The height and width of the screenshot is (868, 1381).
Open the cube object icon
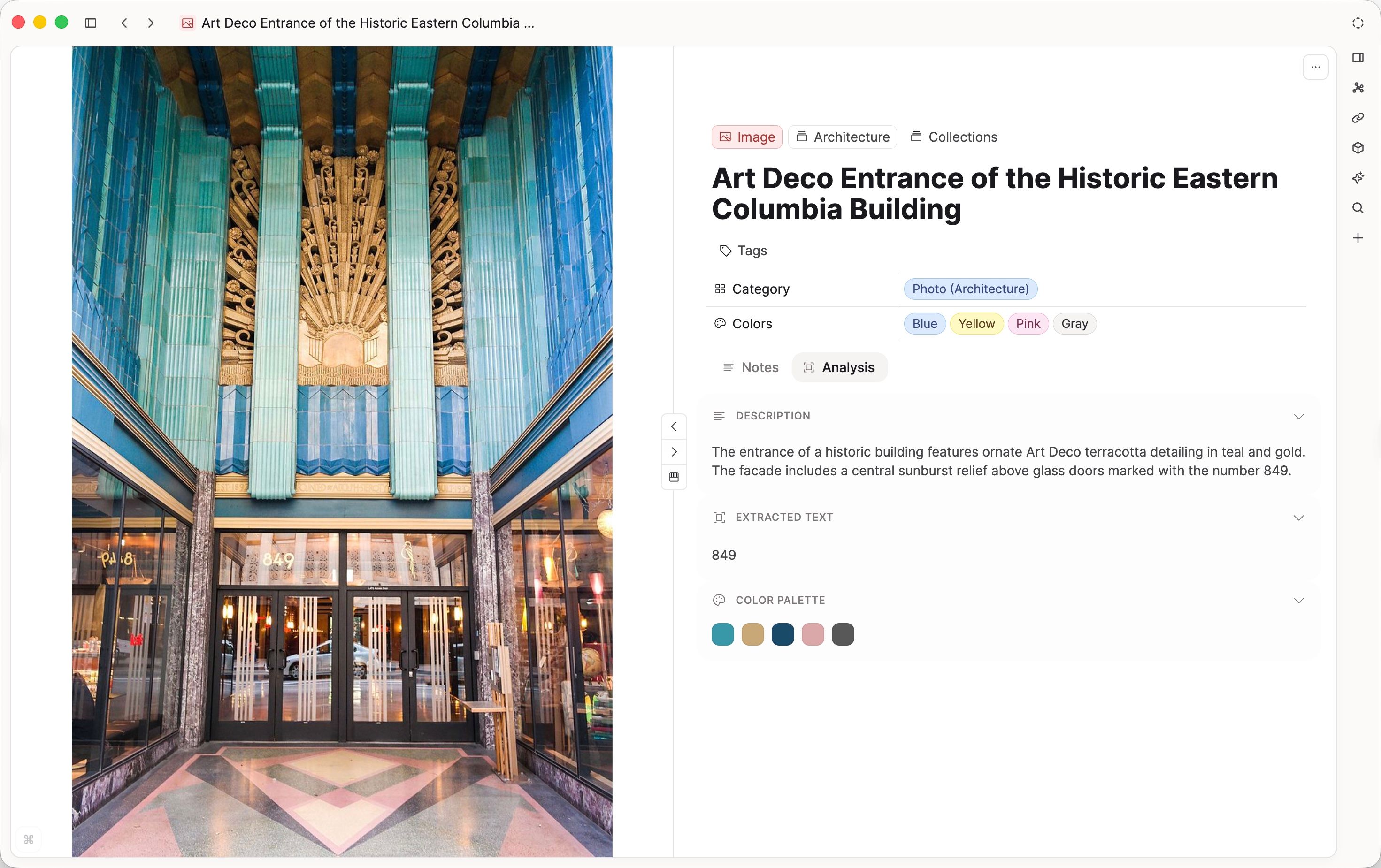click(x=1358, y=148)
